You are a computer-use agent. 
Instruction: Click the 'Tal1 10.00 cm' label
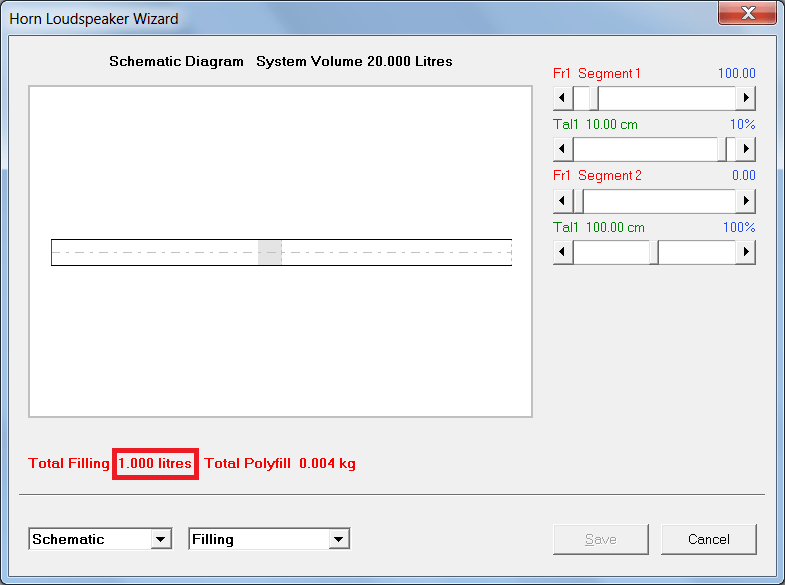pos(595,125)
